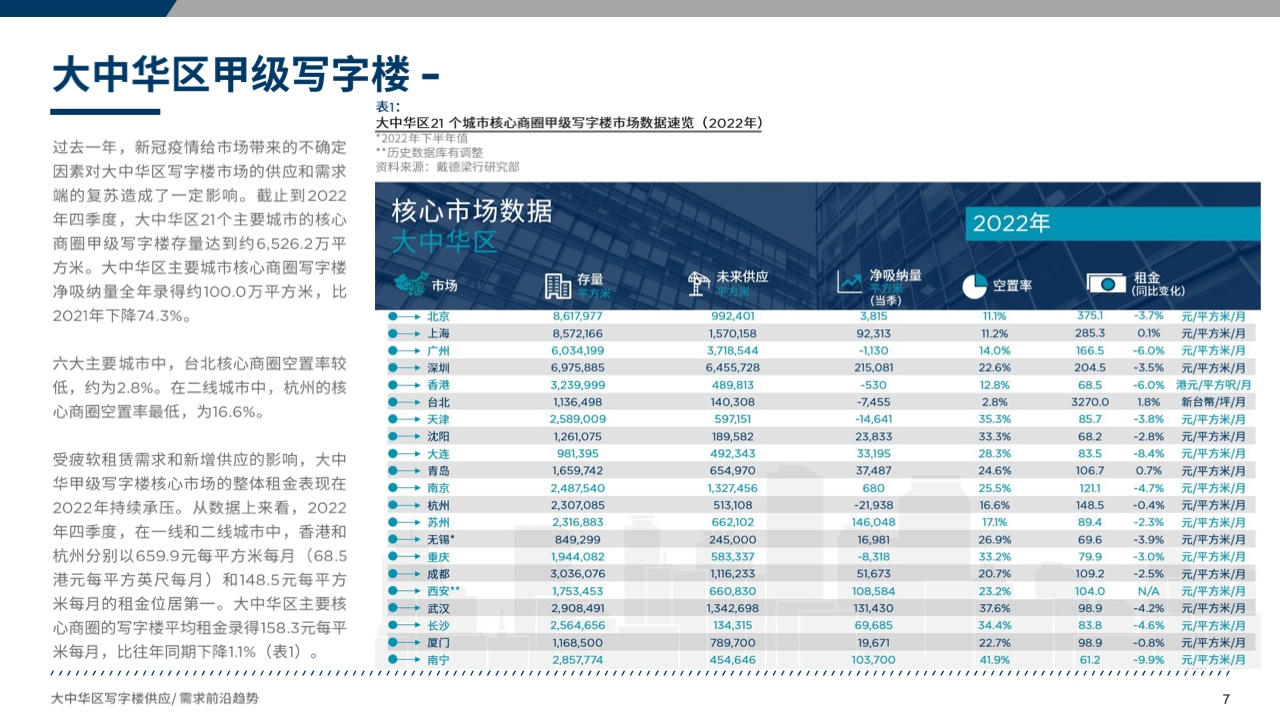The height and width of the screenshot is (720, 1280).
Task: Click the paragraph starting 受疲软租赁需求
Action: [x=200, y=556]
